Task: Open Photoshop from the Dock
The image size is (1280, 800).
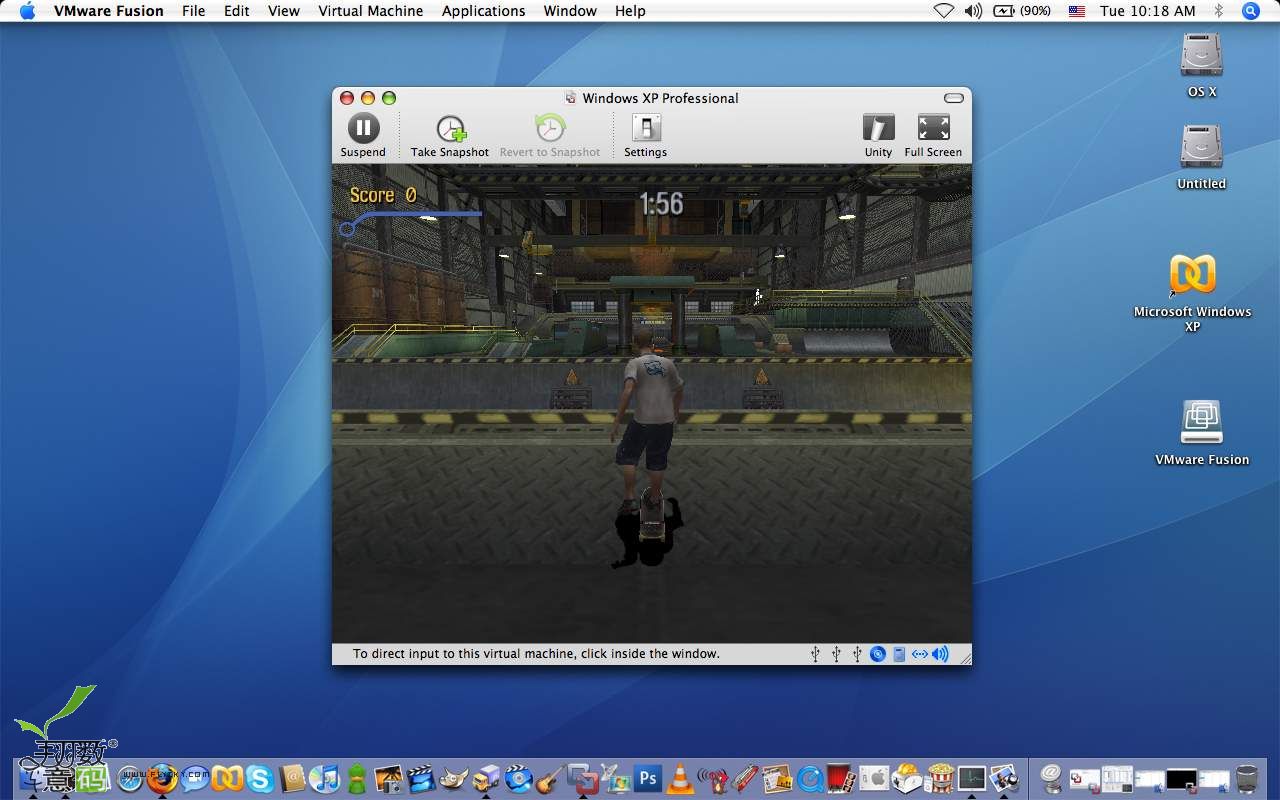Action: pyautogui.click(x=649, y=778)
